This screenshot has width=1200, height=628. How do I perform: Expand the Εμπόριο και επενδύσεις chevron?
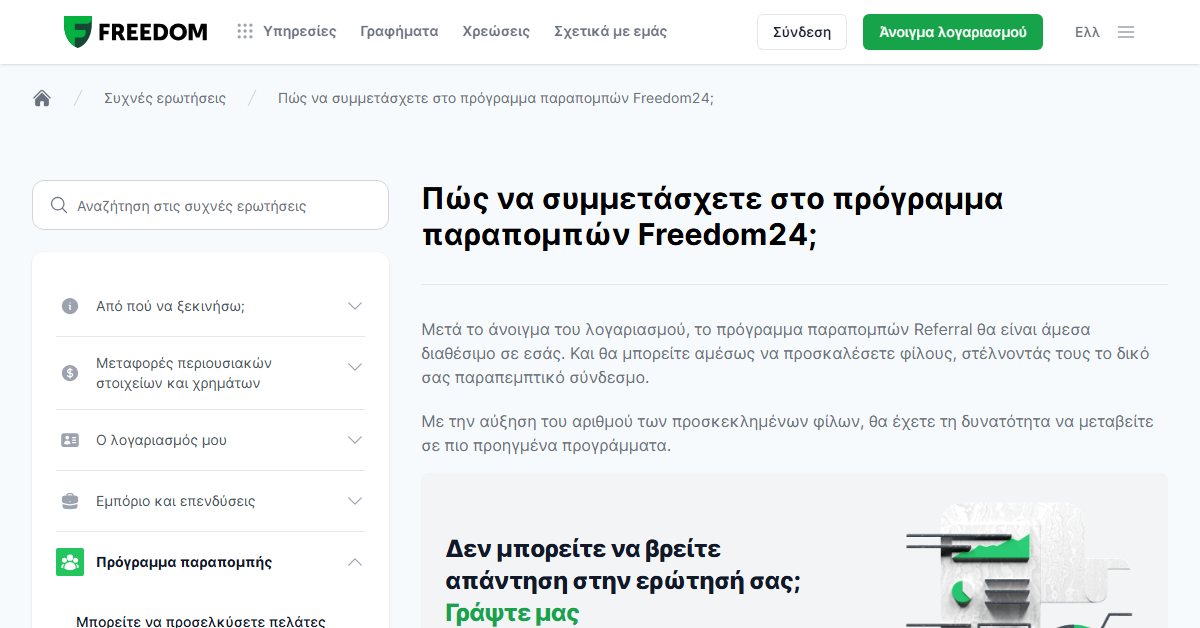click(355, 501)
